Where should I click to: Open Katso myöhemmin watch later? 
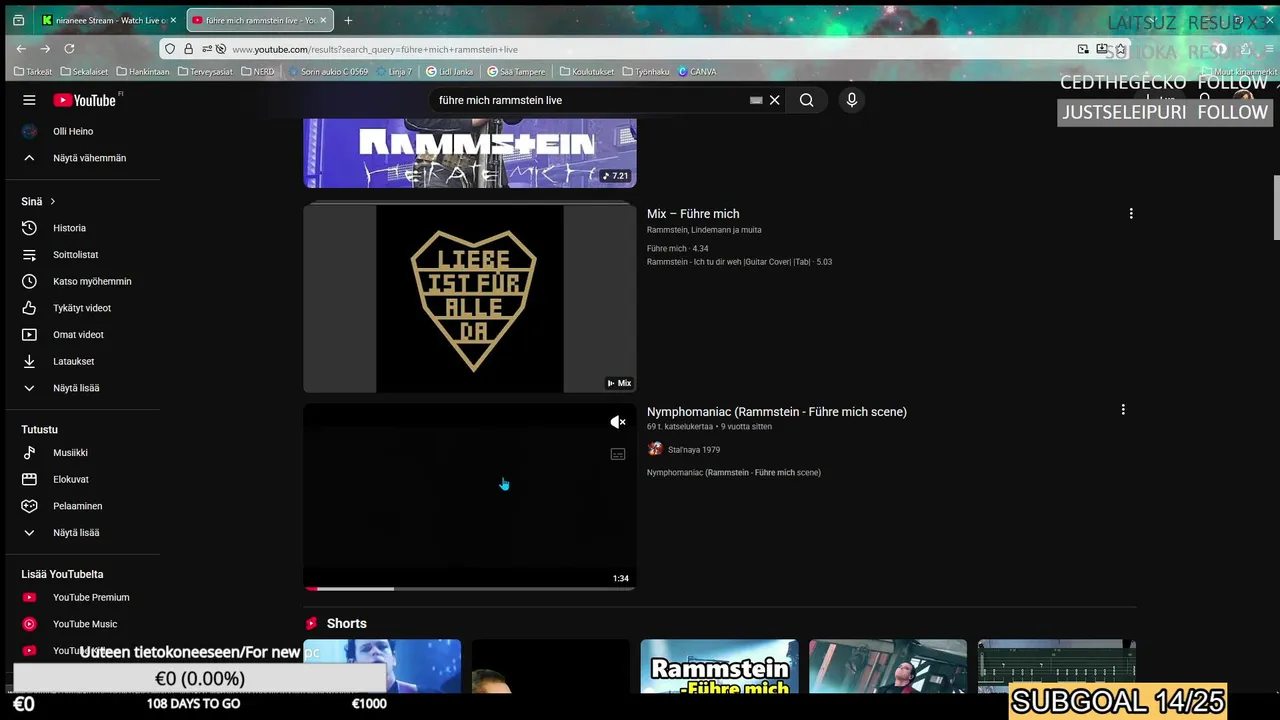point(82,281)
